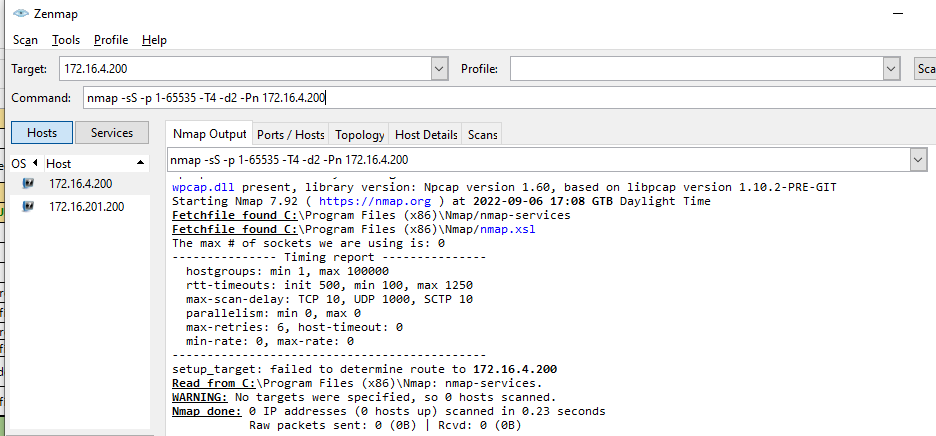The width and height of the screenshot is (936, 436).
Task: Click OS icon next to 172.16.4.200 host
Action: [x=28, y=184]
